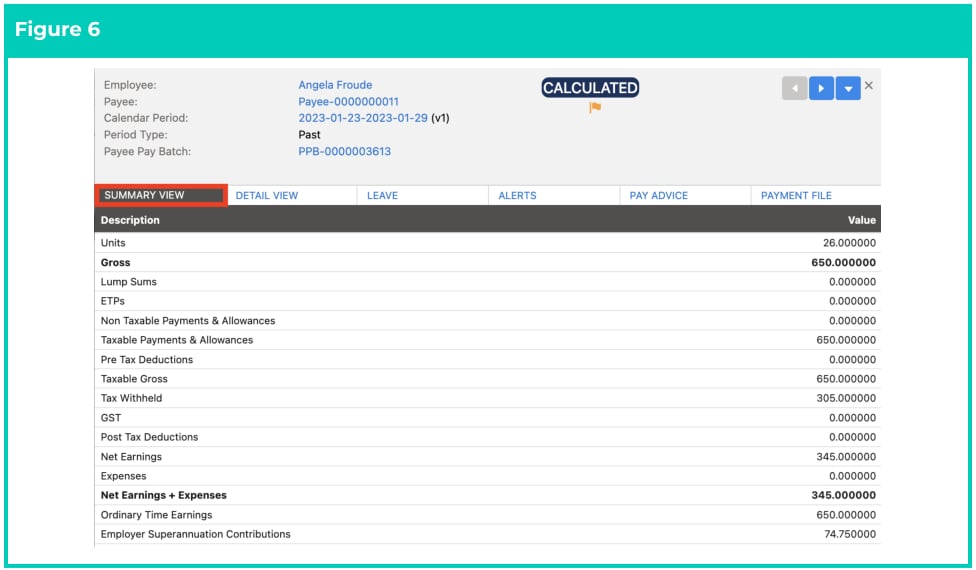976x570 pixels.
Task: Open pay batch PPB-0000003613 link
Action: coord(345,151)
